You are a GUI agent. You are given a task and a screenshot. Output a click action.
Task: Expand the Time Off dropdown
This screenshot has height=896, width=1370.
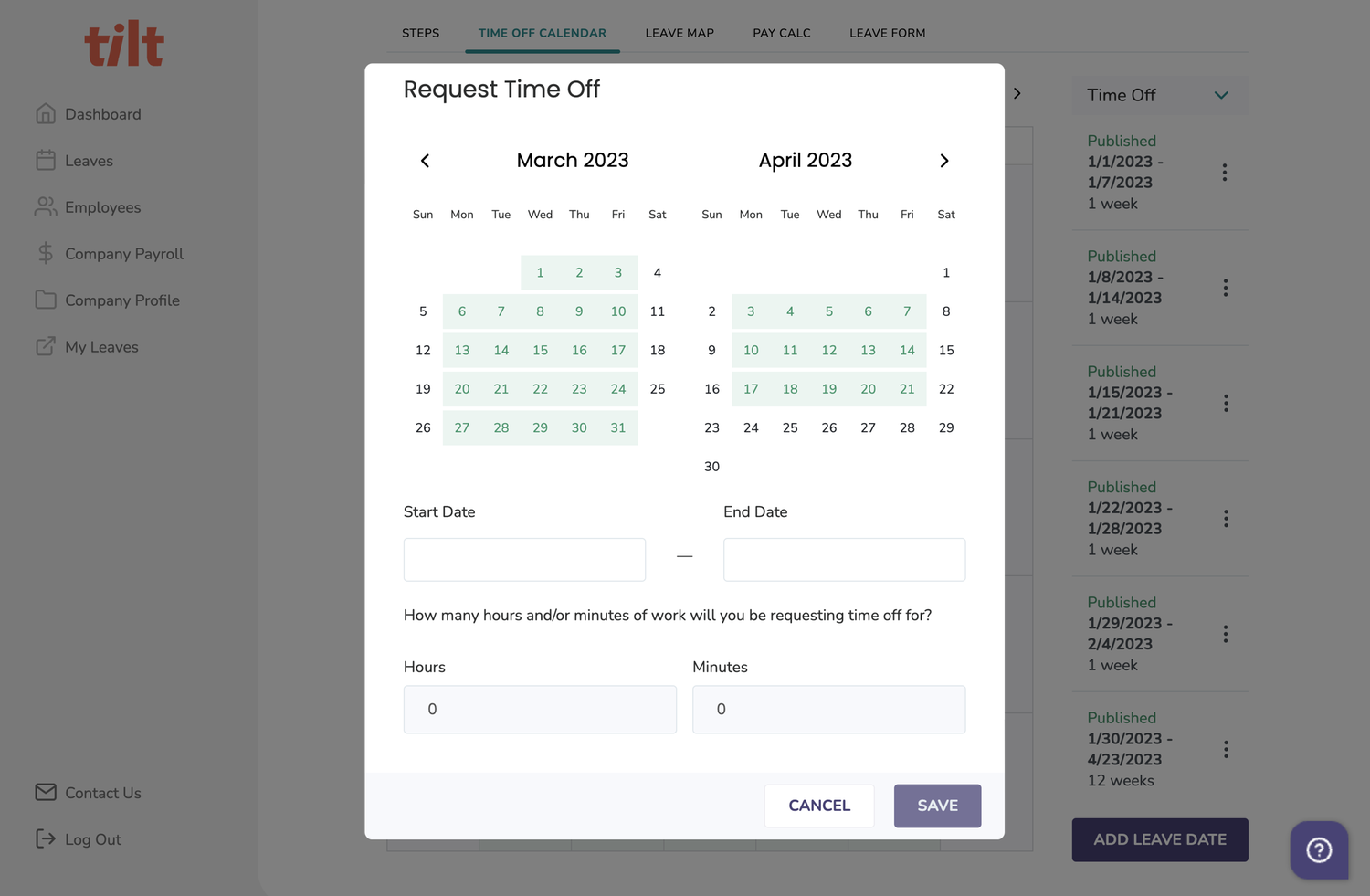pos(1221,94)
